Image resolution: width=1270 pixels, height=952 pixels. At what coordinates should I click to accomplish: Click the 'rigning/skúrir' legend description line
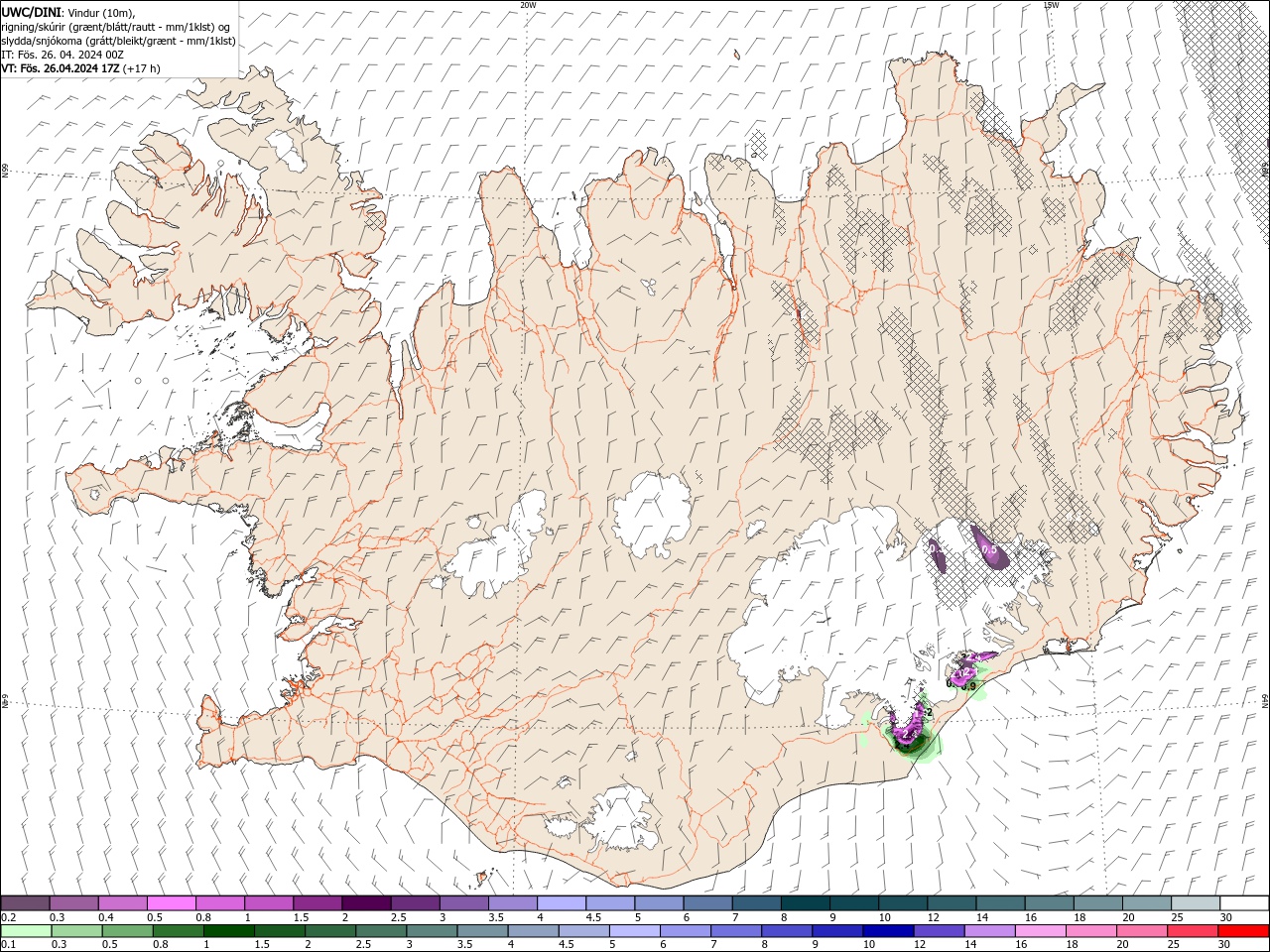116,26
